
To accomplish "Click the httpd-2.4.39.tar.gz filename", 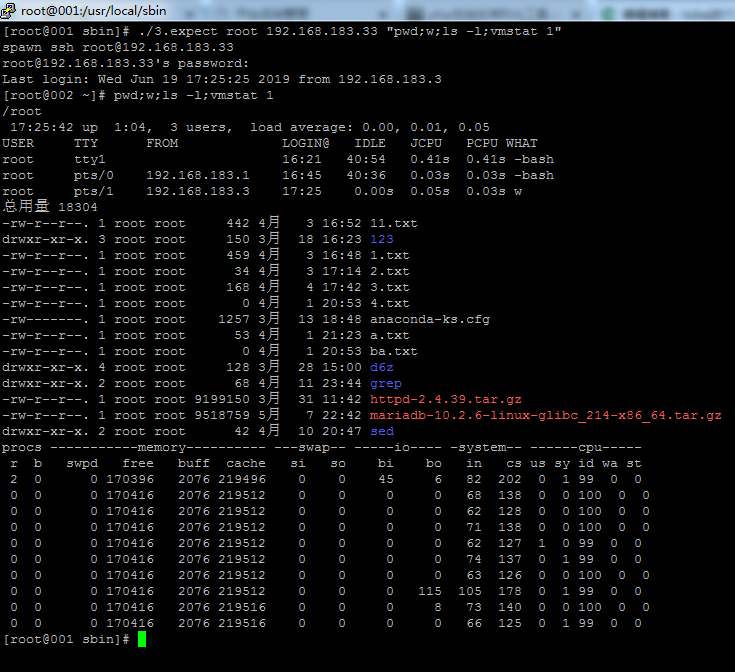I will click(x=446, y=399).
